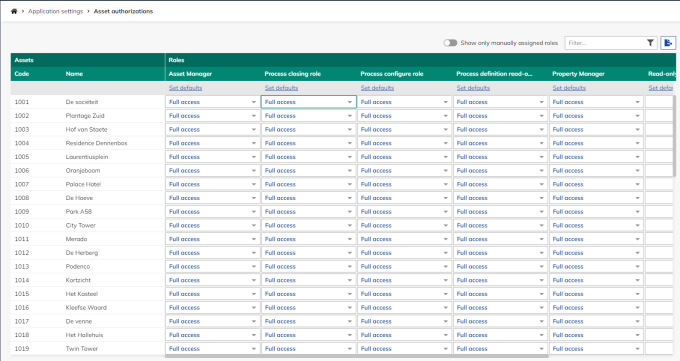The width and height of the screenshot is (680, 361).
Task: Select the asset name Kleefse Waard
Action: (x=86, y=308)
